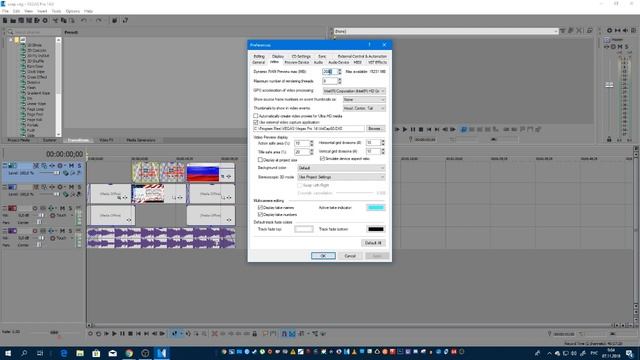The image size is (640, 360).
Task: Enable automatically create video proxies checkbox
Action: coord(256,116)
